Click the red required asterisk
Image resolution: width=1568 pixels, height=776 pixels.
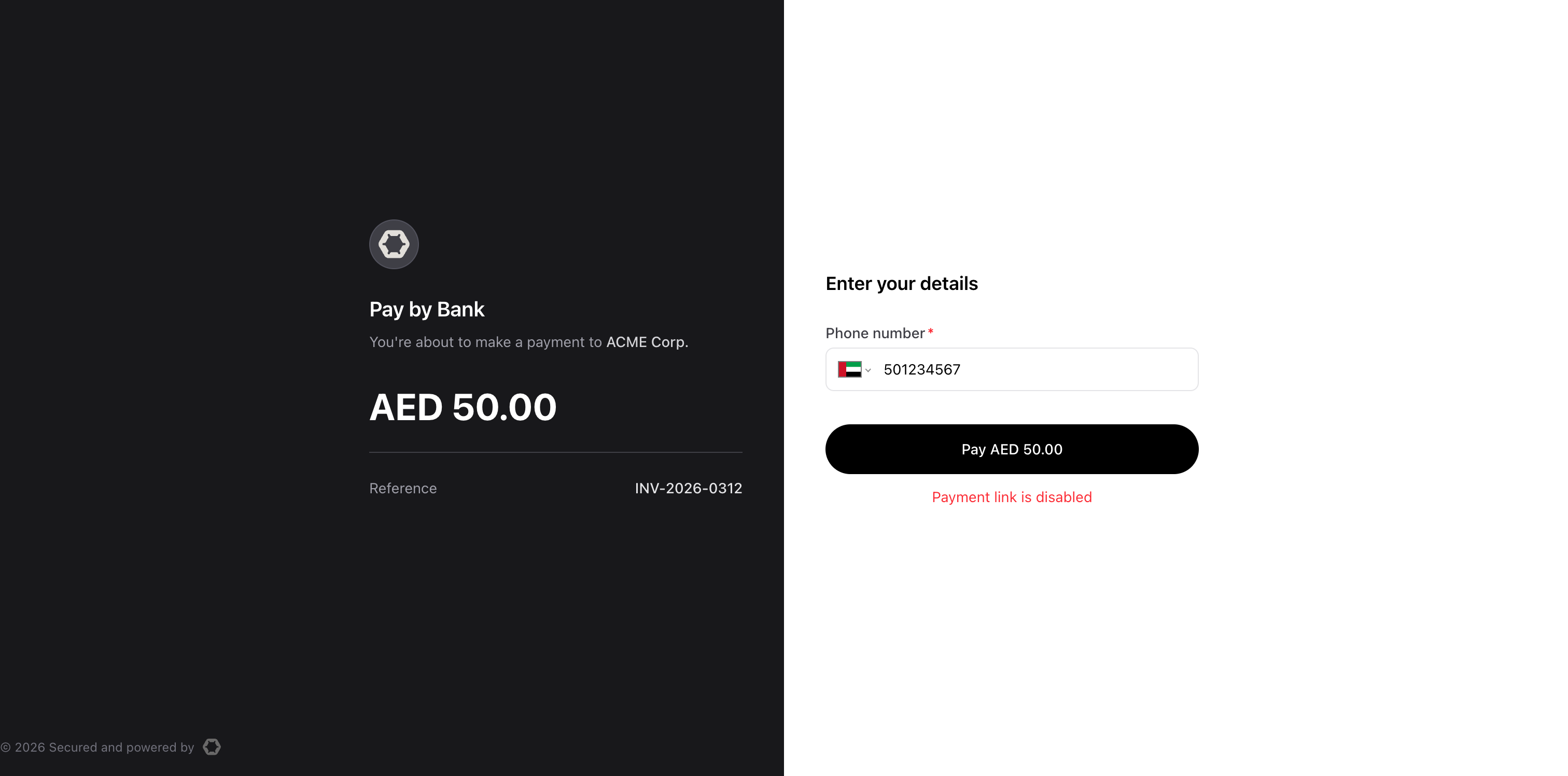pos(930,331)
